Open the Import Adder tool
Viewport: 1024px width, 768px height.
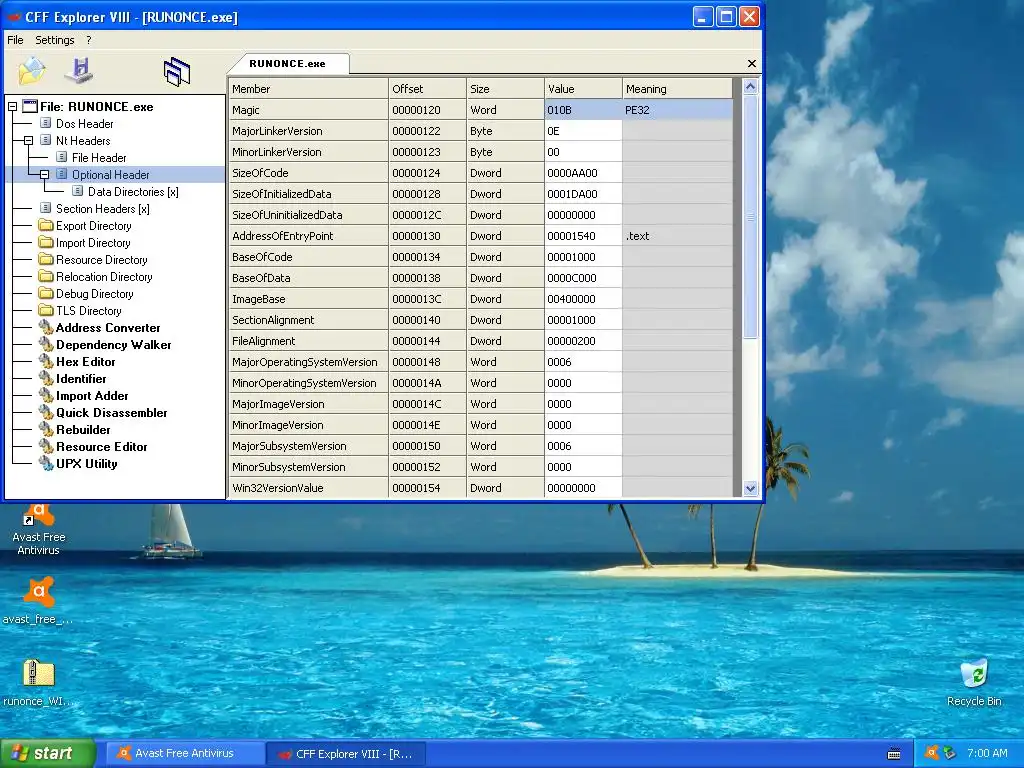[x=91, y=395]
